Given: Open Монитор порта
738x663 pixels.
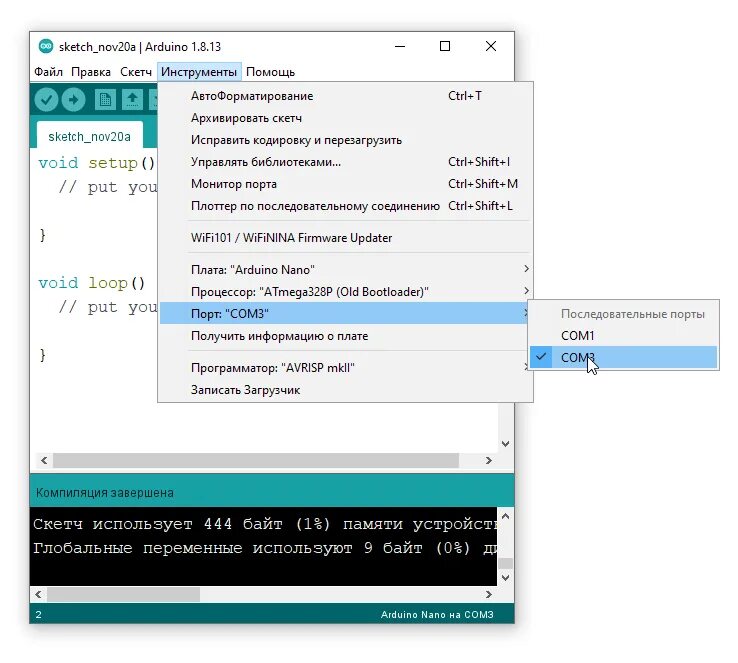Looking at the screenshot, I should pyautogui.click(x=346, y=184).
